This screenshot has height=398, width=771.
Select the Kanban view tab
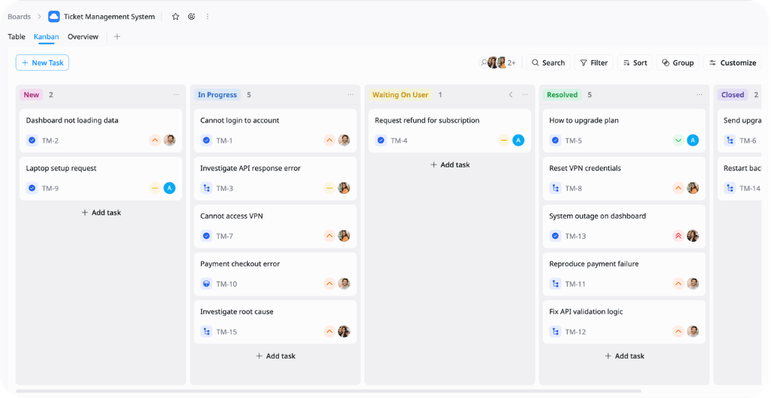[x=46, y=36]
